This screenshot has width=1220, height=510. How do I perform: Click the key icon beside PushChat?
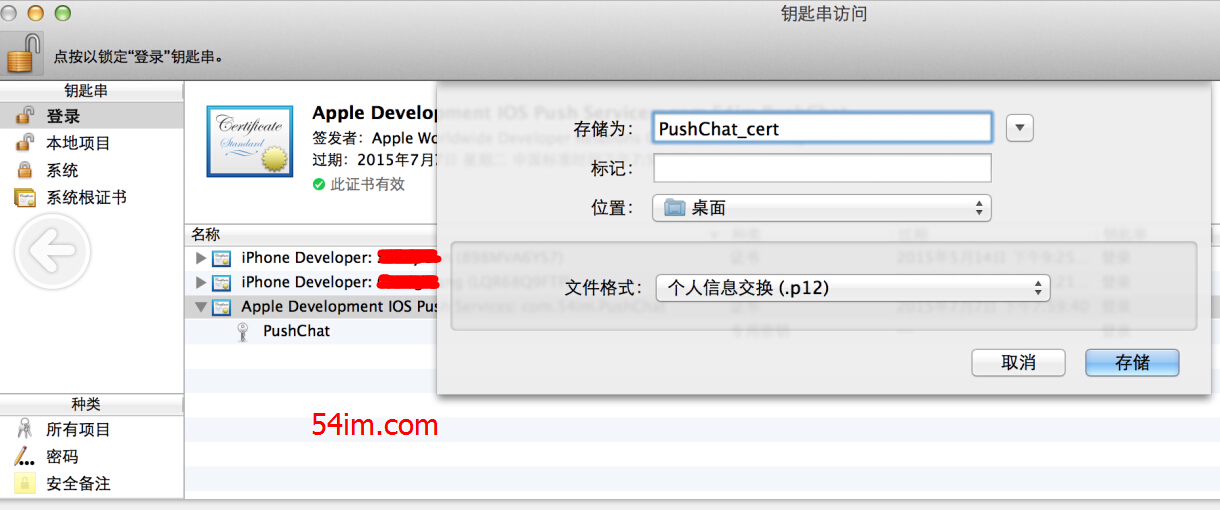click(x=242, y=331)
